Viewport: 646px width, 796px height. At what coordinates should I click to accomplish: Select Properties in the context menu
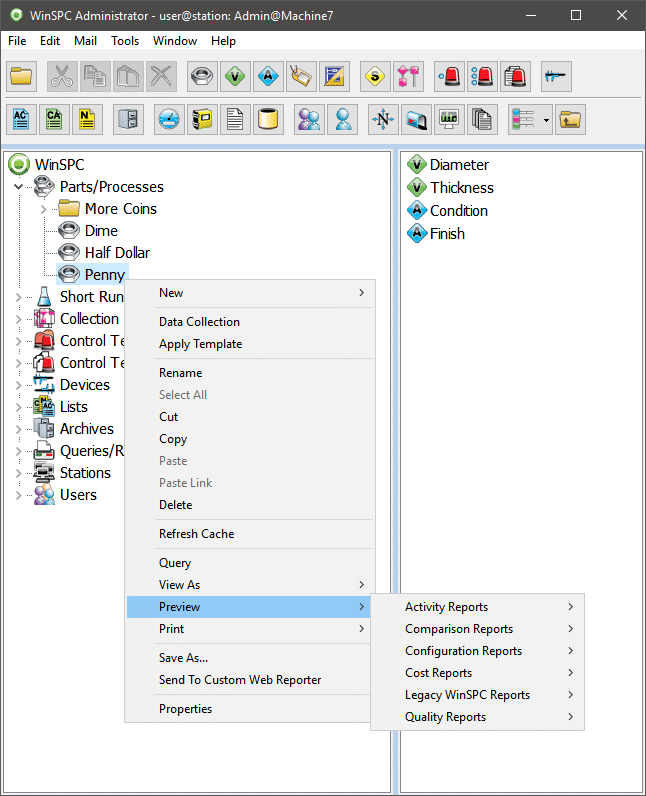pyautogui.click(x=185, y=709)
